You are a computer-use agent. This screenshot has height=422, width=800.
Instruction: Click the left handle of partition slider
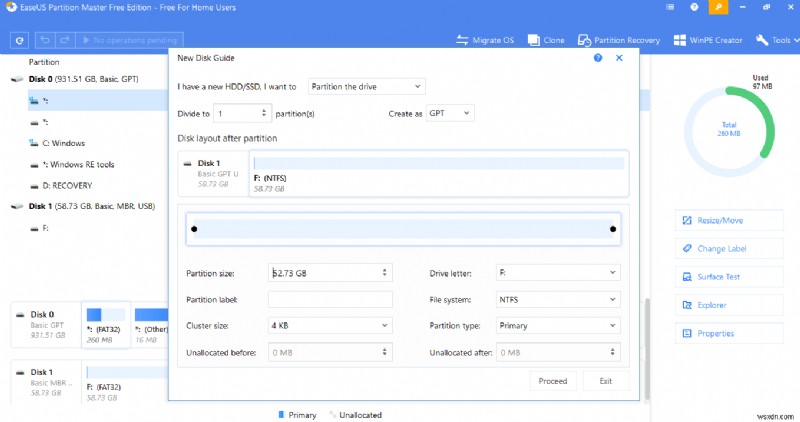194,229
